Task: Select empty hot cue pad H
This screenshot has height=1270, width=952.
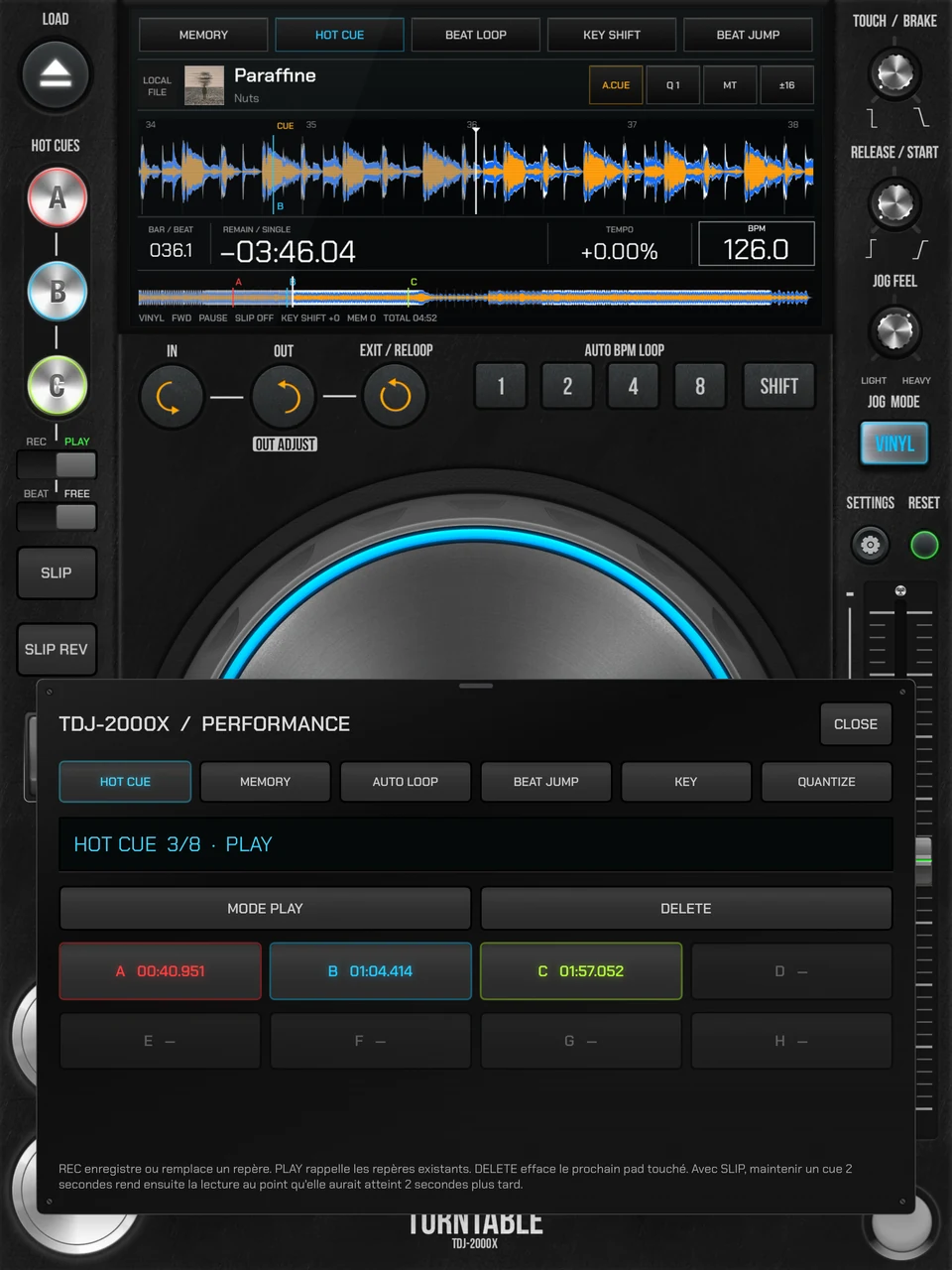Action: tap(791, 1041)
